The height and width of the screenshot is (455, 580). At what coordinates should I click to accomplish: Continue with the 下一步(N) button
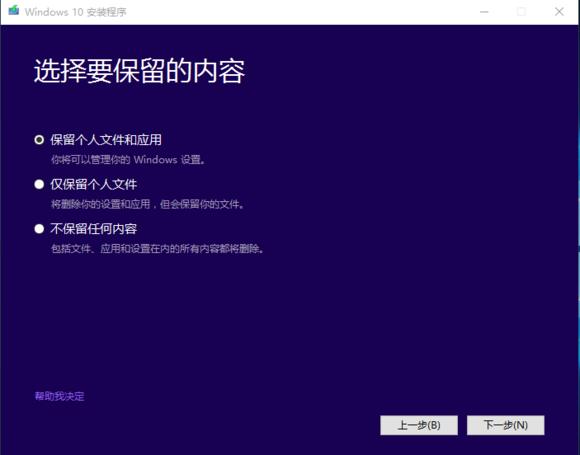506,425
